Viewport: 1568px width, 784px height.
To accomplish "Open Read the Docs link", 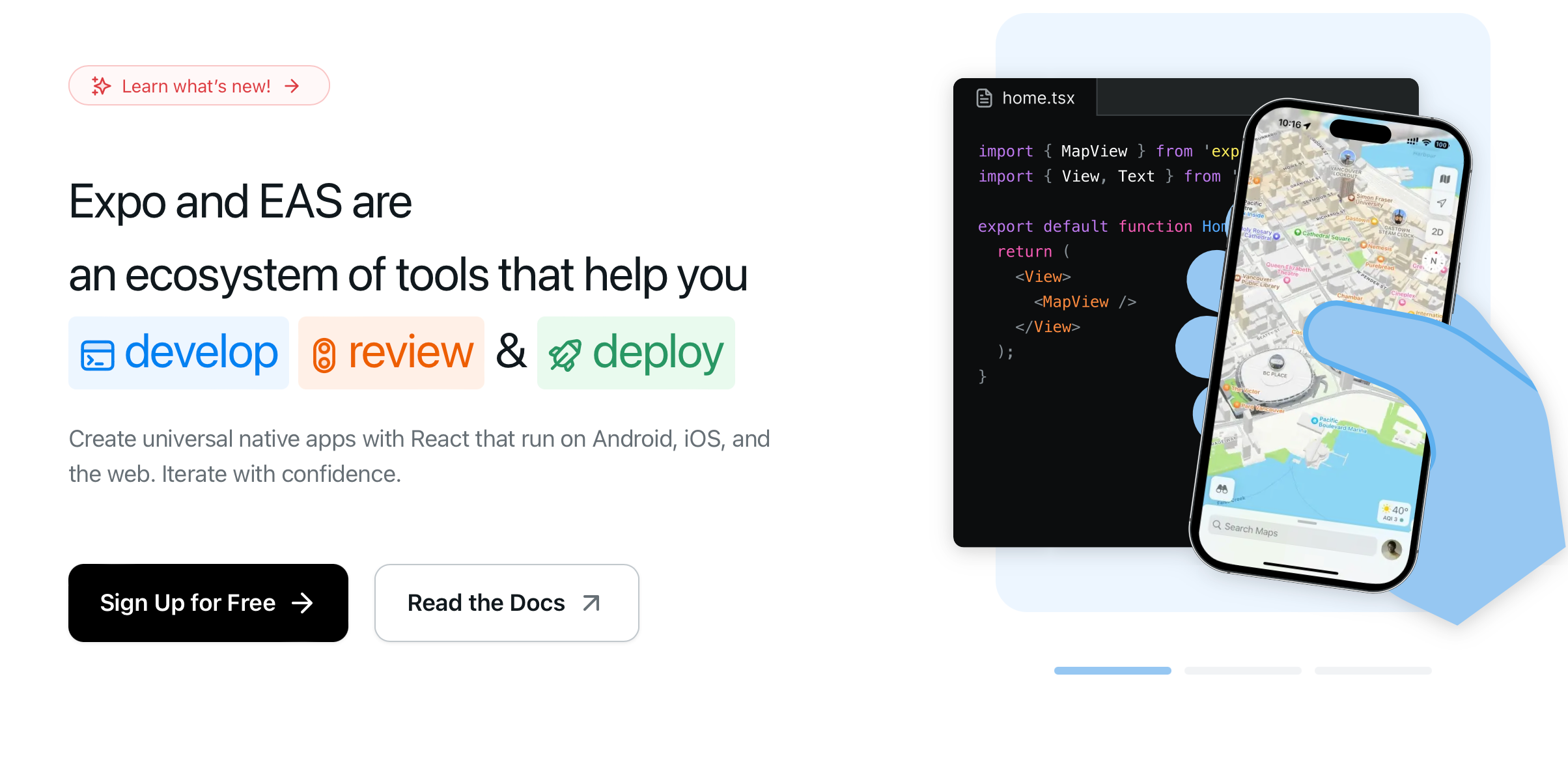I will 507,603.
